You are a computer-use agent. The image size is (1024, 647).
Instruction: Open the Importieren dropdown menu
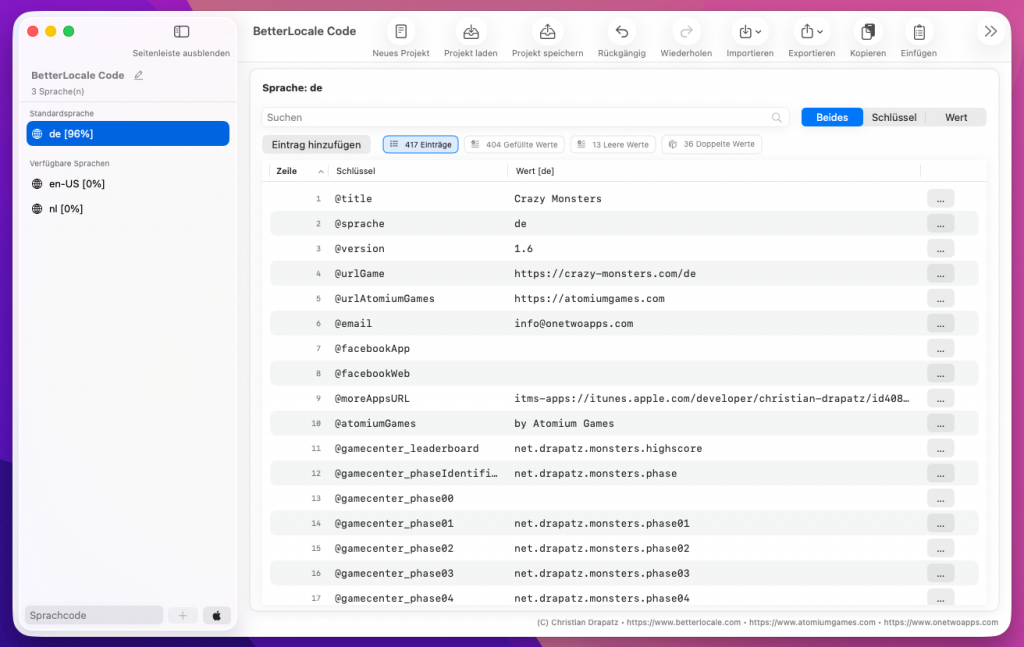point(749,32)
